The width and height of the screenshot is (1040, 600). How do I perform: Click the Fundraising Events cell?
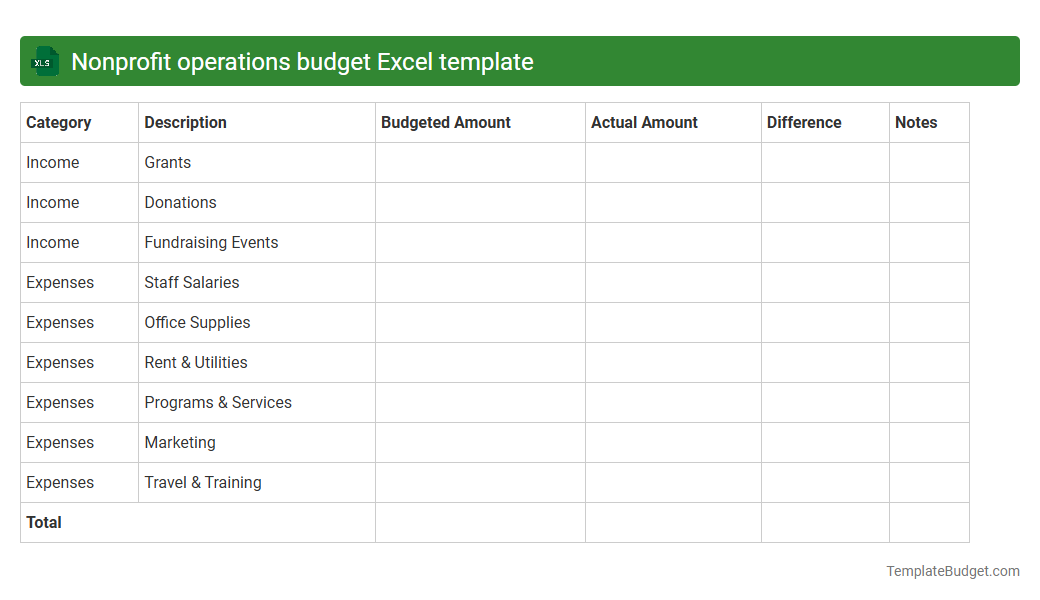[211, 242]
